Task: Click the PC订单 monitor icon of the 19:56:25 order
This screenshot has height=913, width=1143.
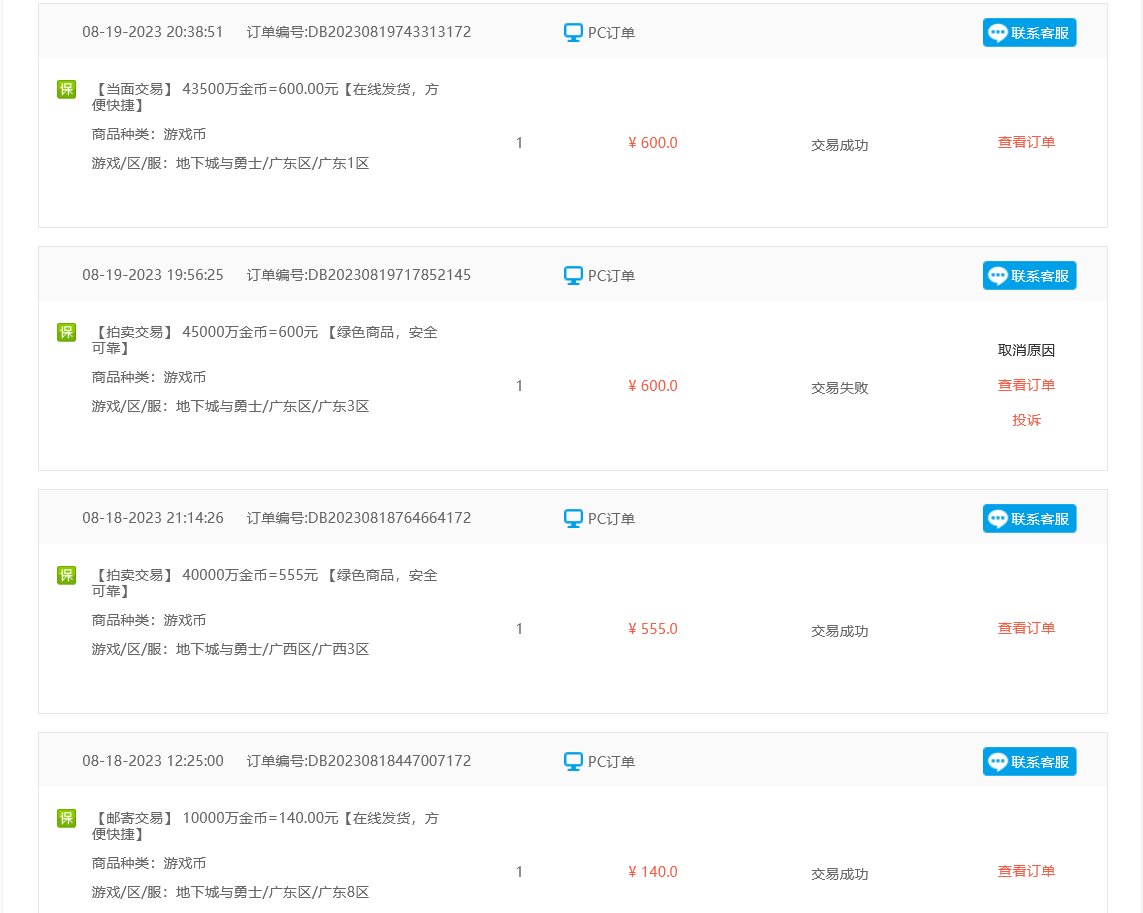Action: [573, 276]
